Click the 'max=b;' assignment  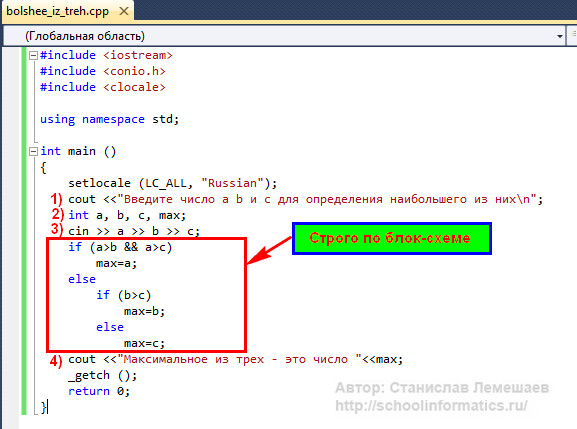pyautogui.click(x=144, y=312)
